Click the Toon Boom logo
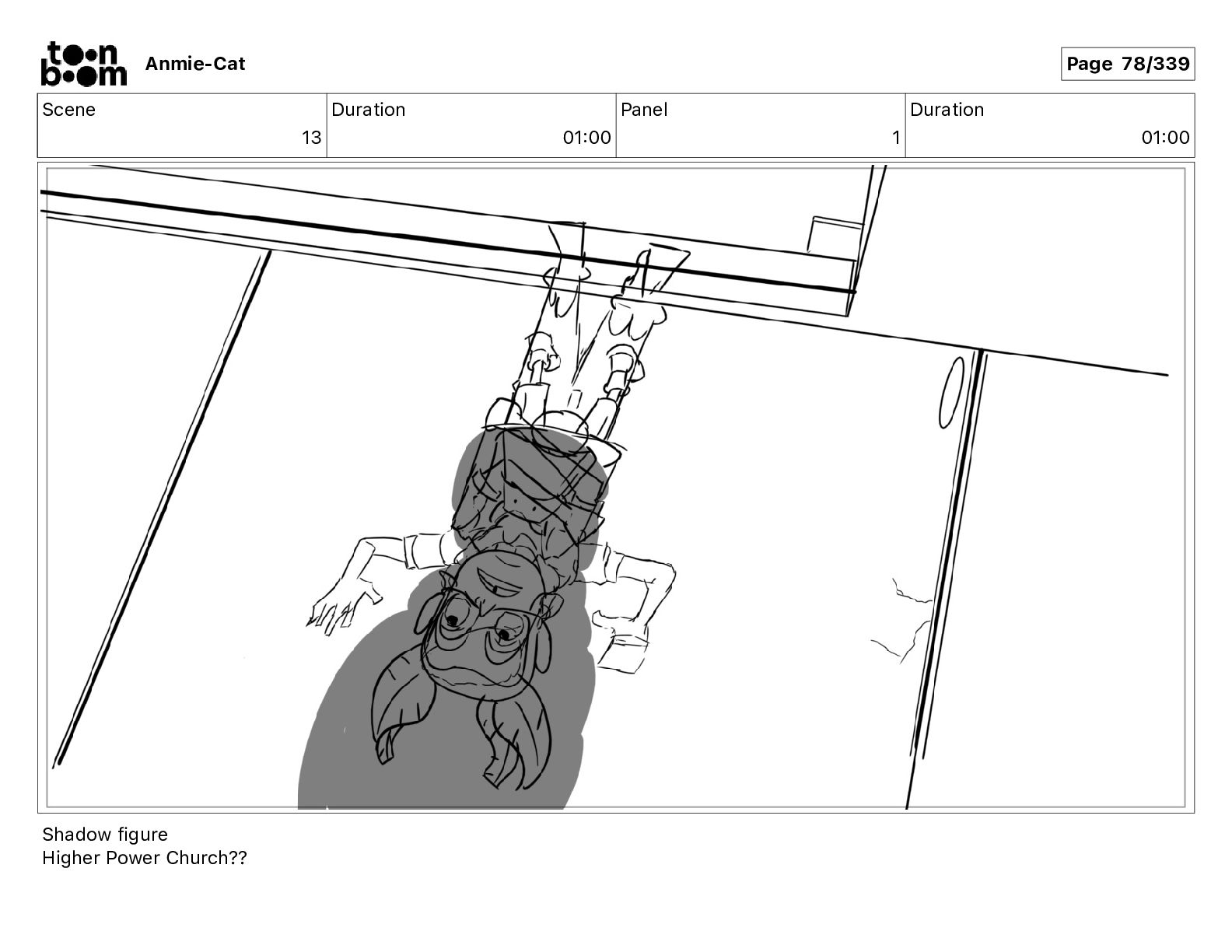 click(x=83, y=63)
